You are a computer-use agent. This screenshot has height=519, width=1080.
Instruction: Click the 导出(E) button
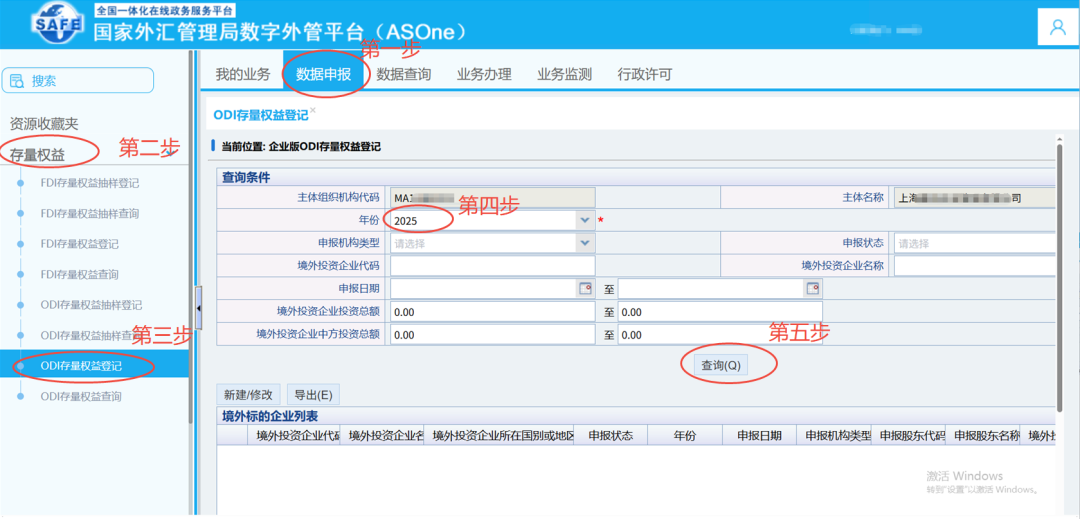pos(313,395)
